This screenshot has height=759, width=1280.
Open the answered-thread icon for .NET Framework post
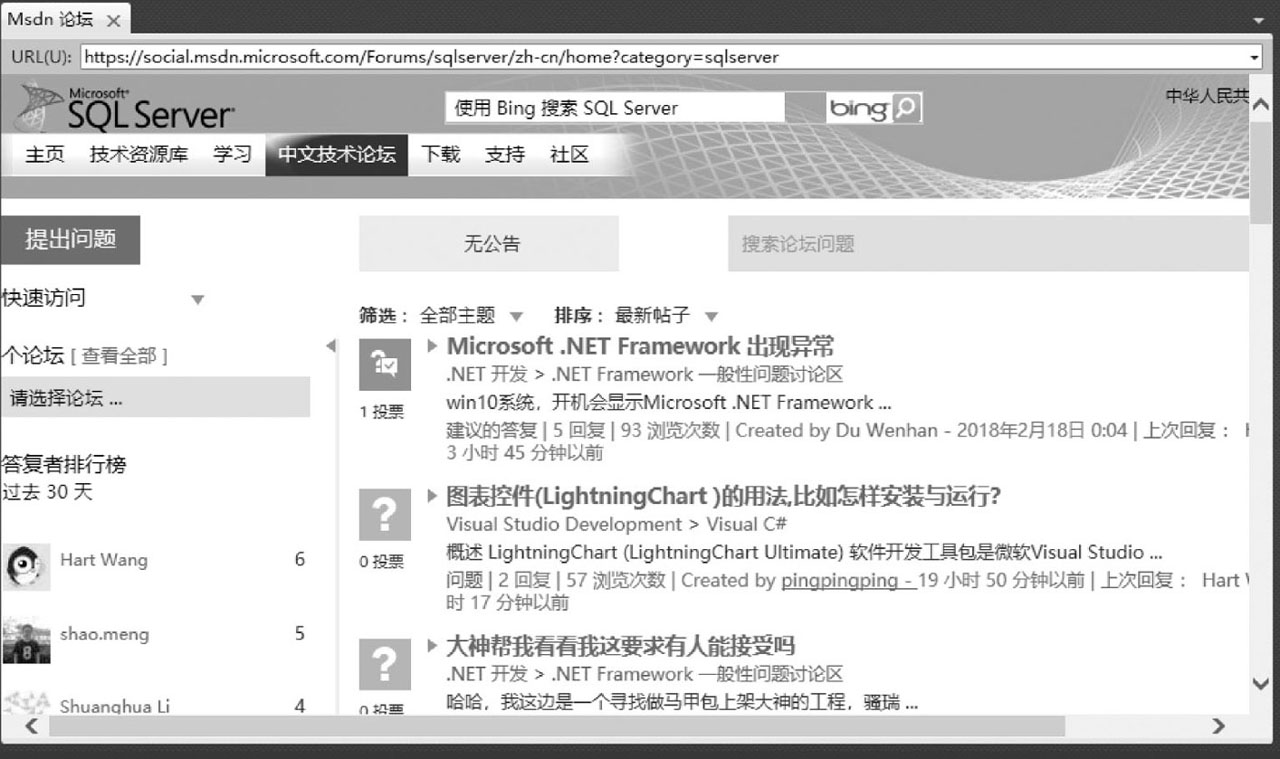(385, 364)
